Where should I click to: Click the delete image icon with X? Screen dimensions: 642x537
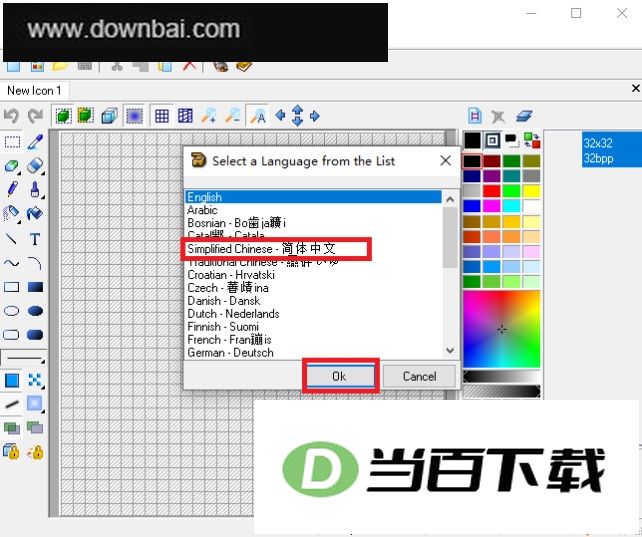498,116
